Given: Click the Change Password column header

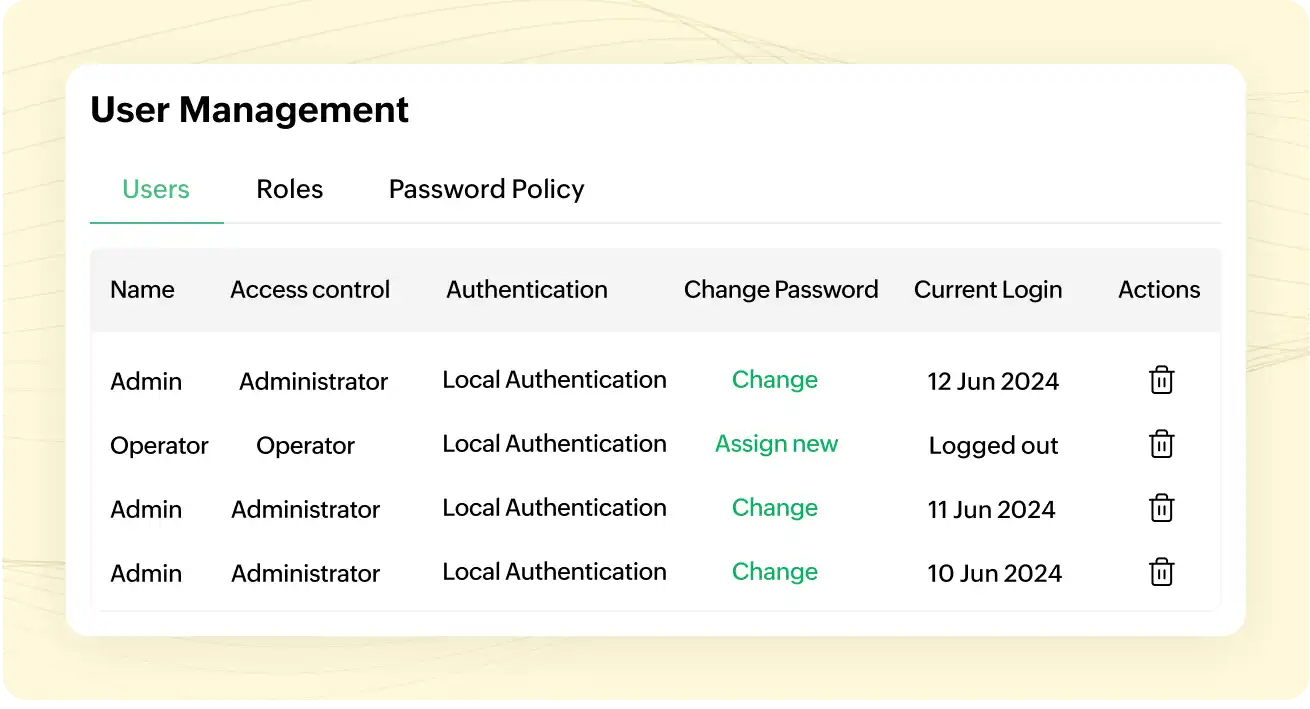Looking at the screenshot, I should coord(780,290).
